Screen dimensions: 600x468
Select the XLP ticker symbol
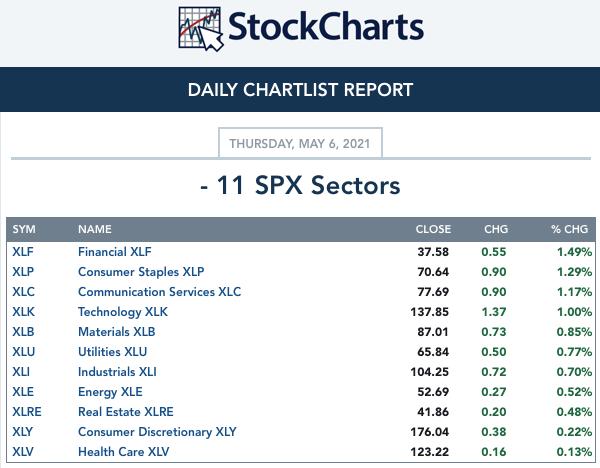[x=23, y=272]
